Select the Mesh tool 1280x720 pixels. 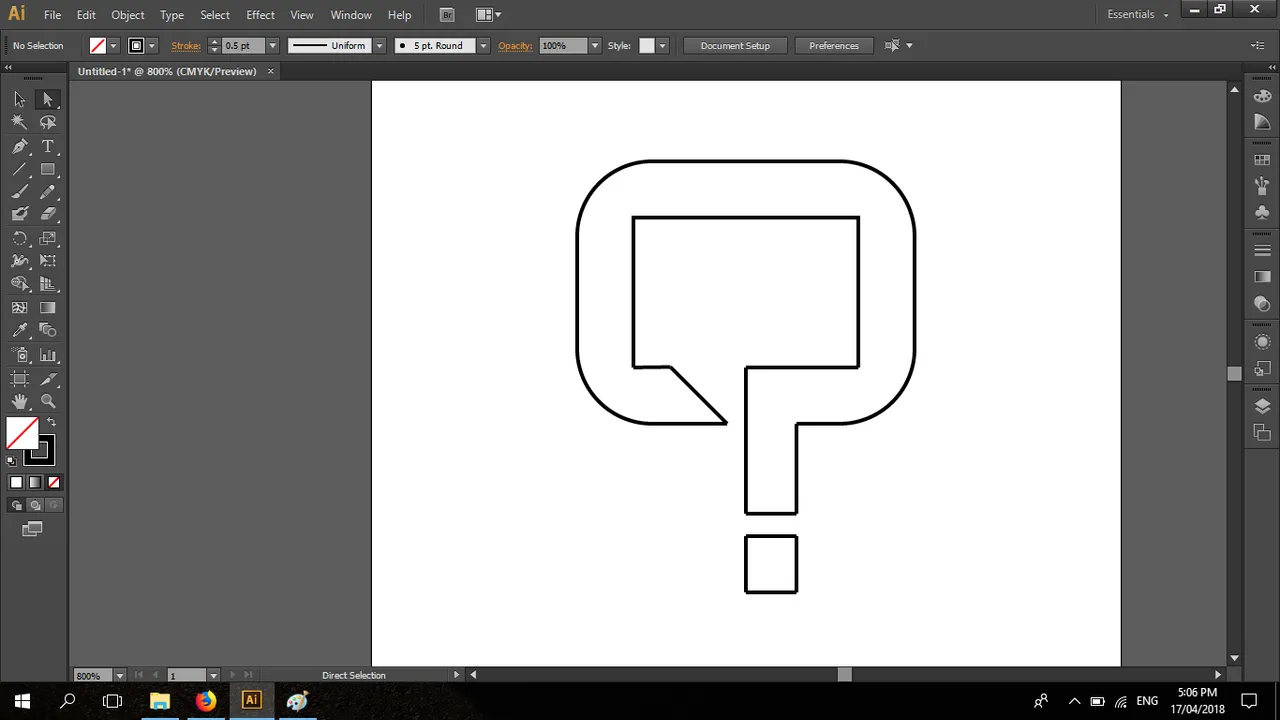pyautogui.click(x=19, y=308)
